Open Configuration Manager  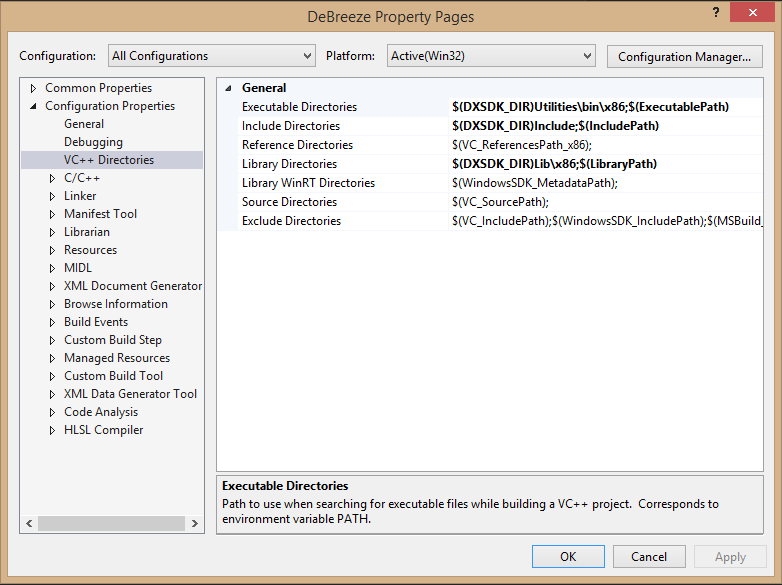click(684, 56)
